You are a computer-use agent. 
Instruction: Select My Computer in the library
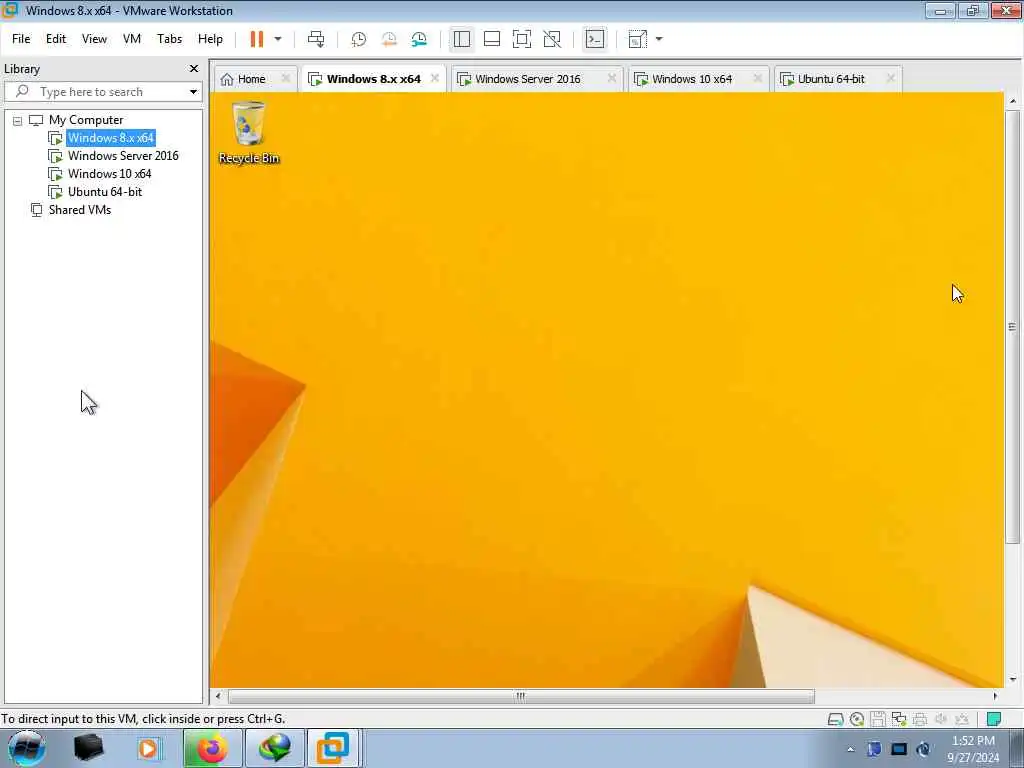pos(86,120)
